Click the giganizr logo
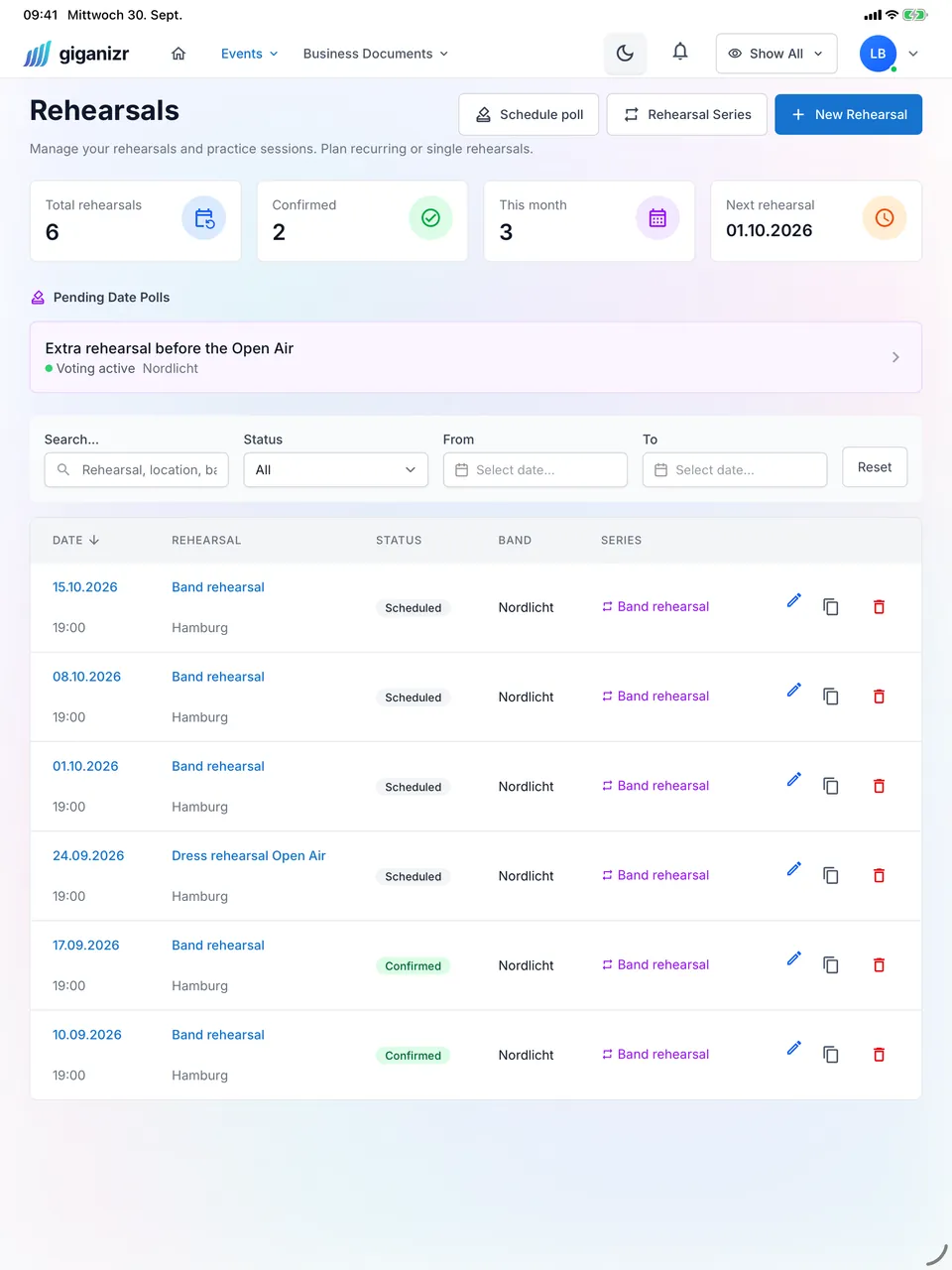The width and height of the screenshot is (952, 1270). (x=76, y=54)
